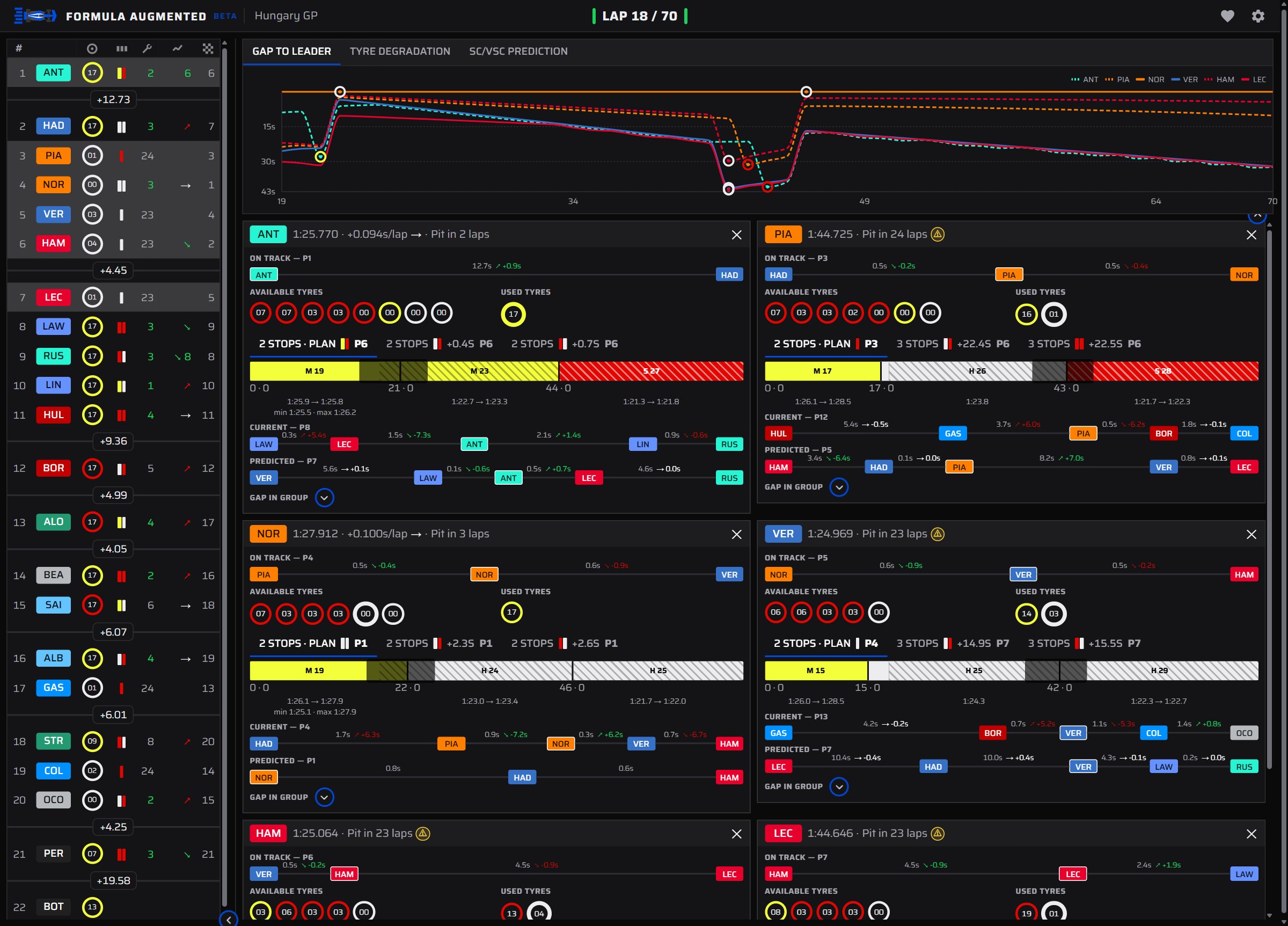Switch to Tyre Degradation tab
Screen dimensions: 1288x926
[400, 51]
